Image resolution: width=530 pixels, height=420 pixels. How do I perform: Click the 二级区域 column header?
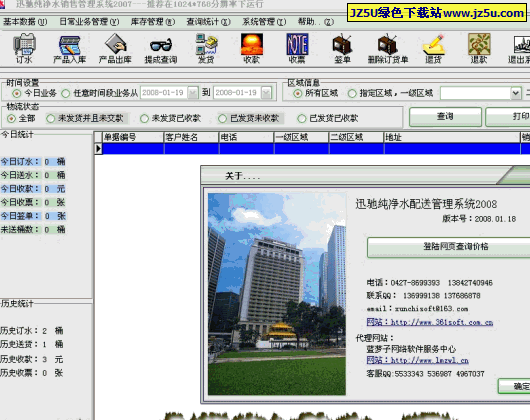coord(357,137)
